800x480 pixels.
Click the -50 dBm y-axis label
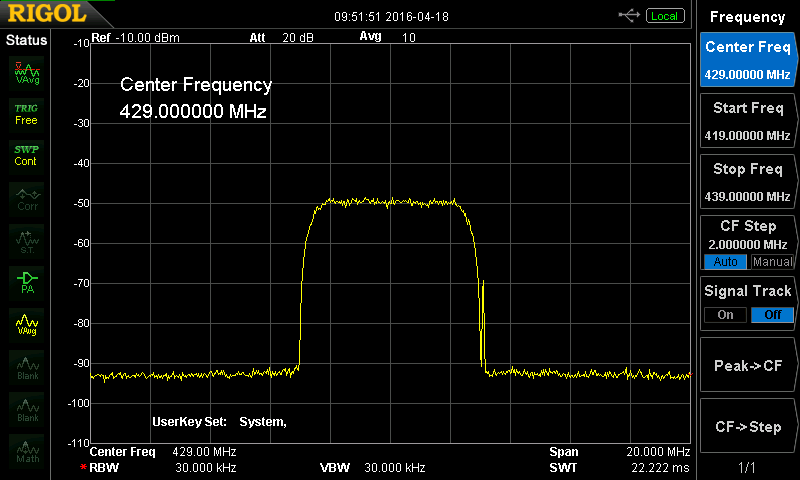[x=81, y=204]
